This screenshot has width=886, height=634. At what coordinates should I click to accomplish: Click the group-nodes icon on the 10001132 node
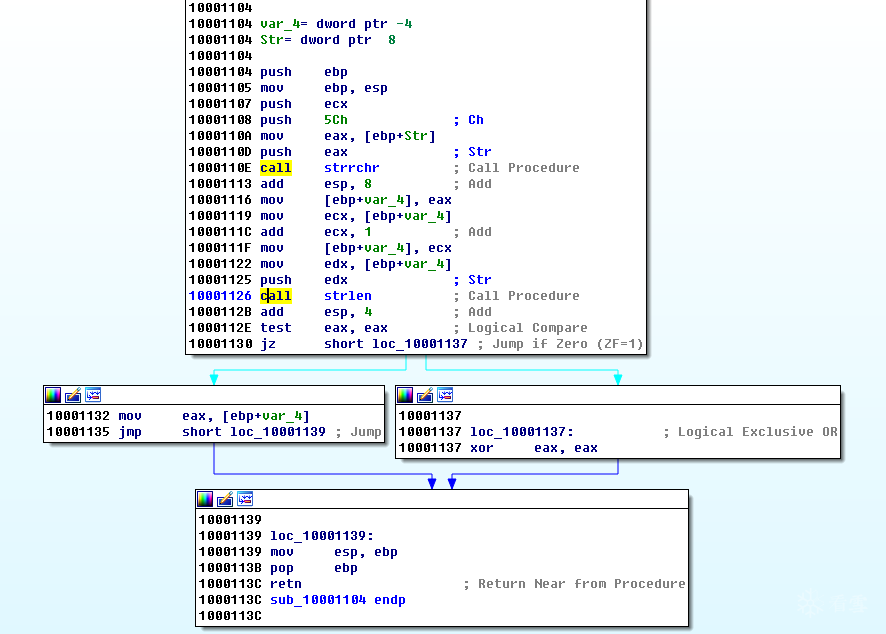[93, 395]
